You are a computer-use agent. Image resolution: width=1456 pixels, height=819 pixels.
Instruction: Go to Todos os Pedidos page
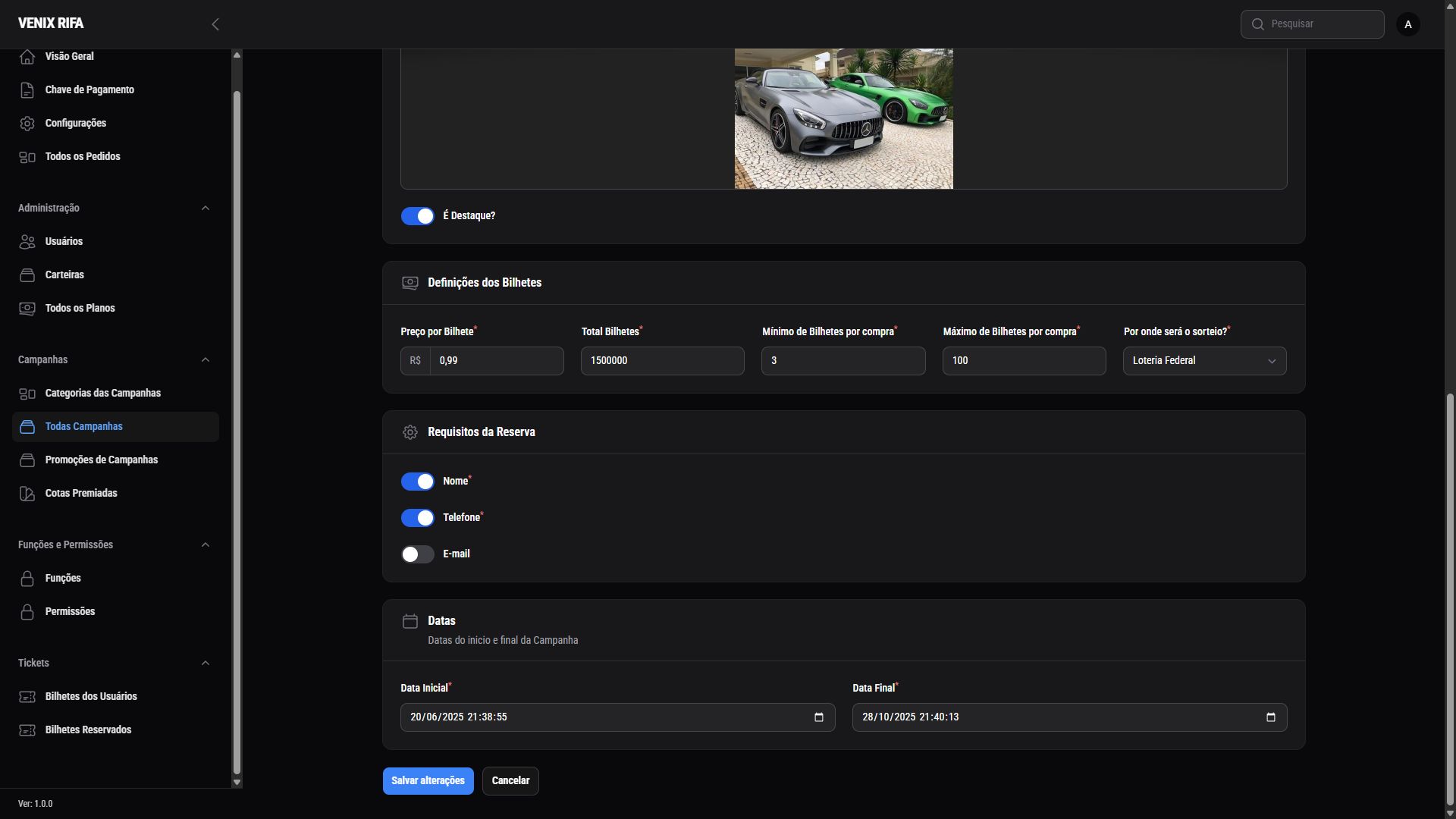click(x=83, y=157)
